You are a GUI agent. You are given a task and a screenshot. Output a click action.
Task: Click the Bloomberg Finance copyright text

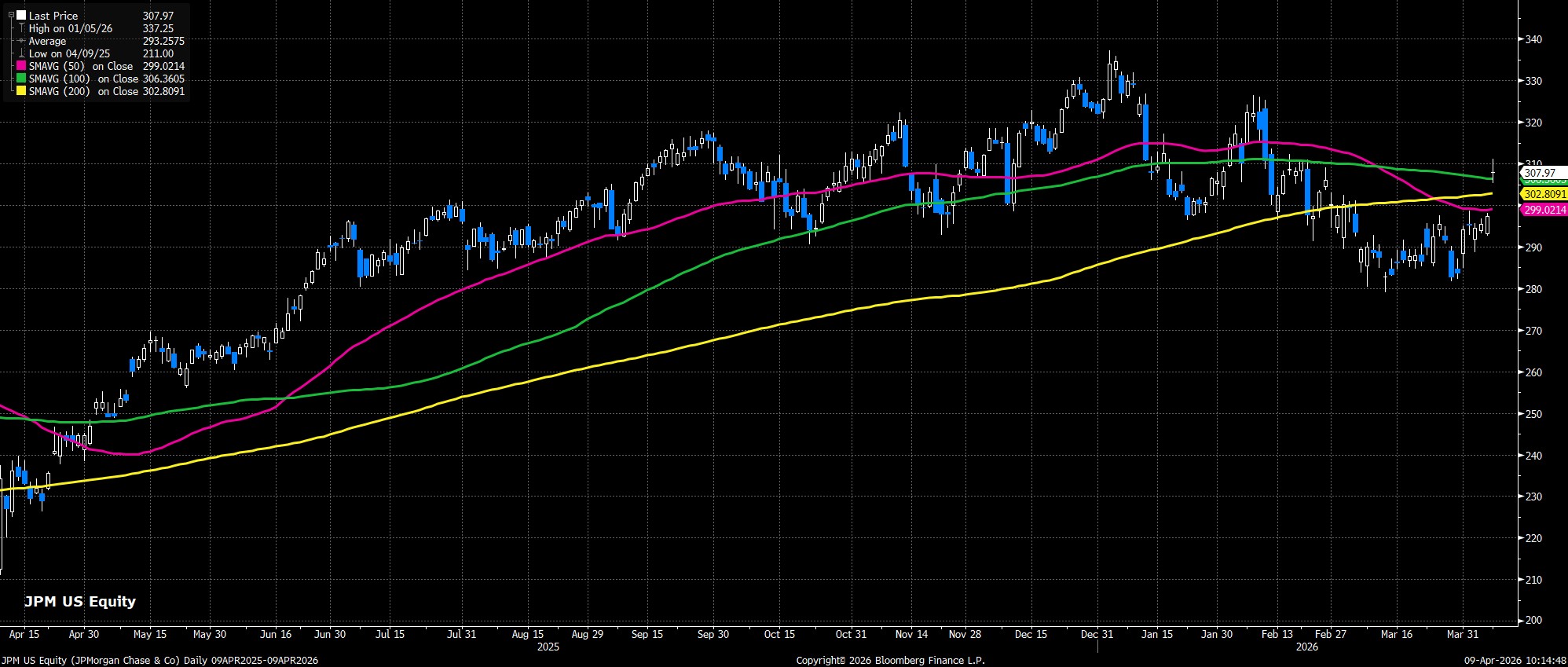(x=890, y=661)
